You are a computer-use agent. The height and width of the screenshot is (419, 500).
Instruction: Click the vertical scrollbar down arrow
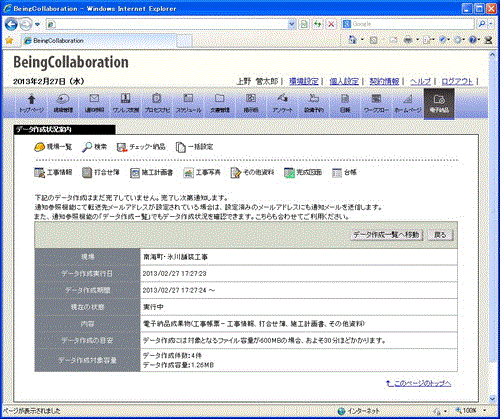point(492,399)
